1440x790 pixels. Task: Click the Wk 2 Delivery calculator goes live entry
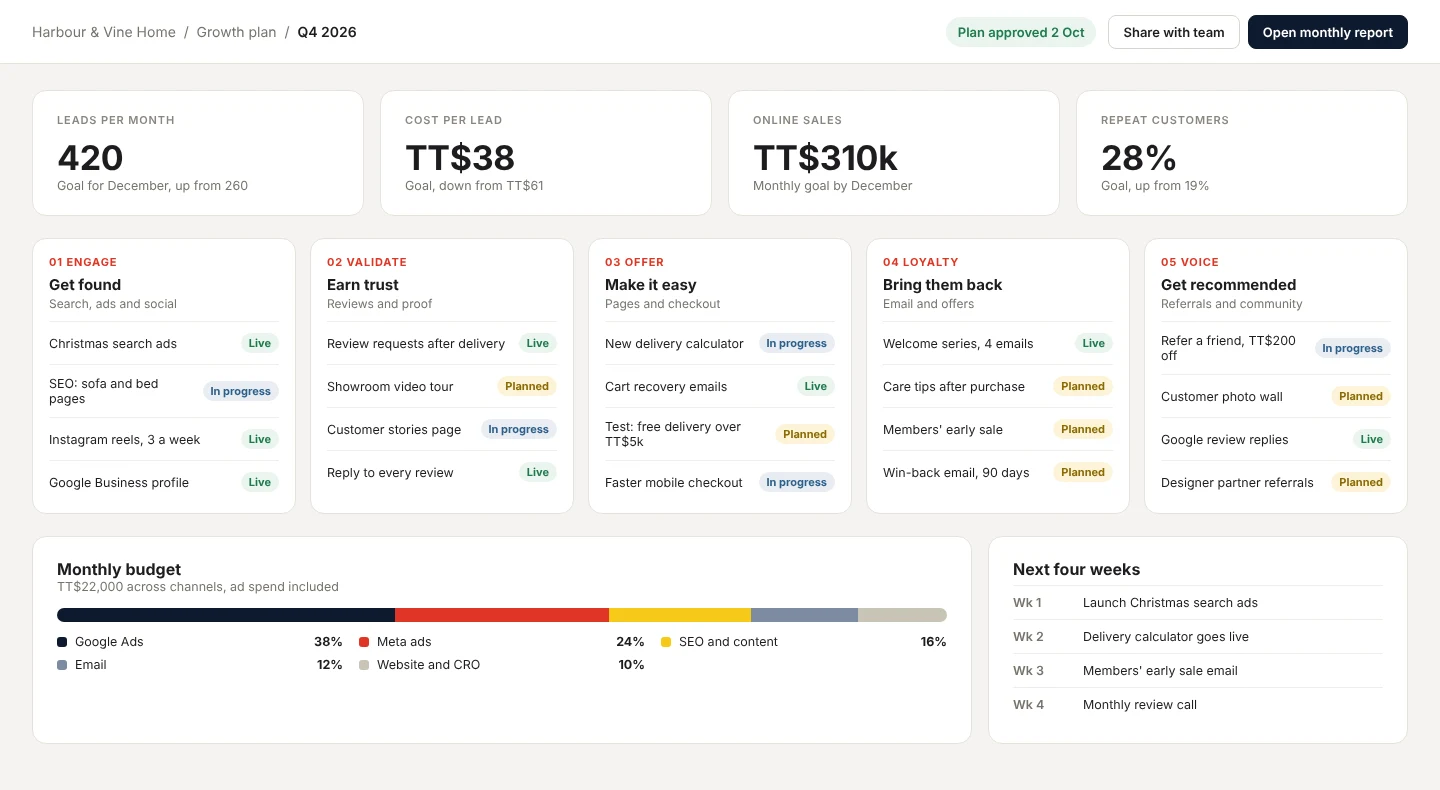point(1198,637)
